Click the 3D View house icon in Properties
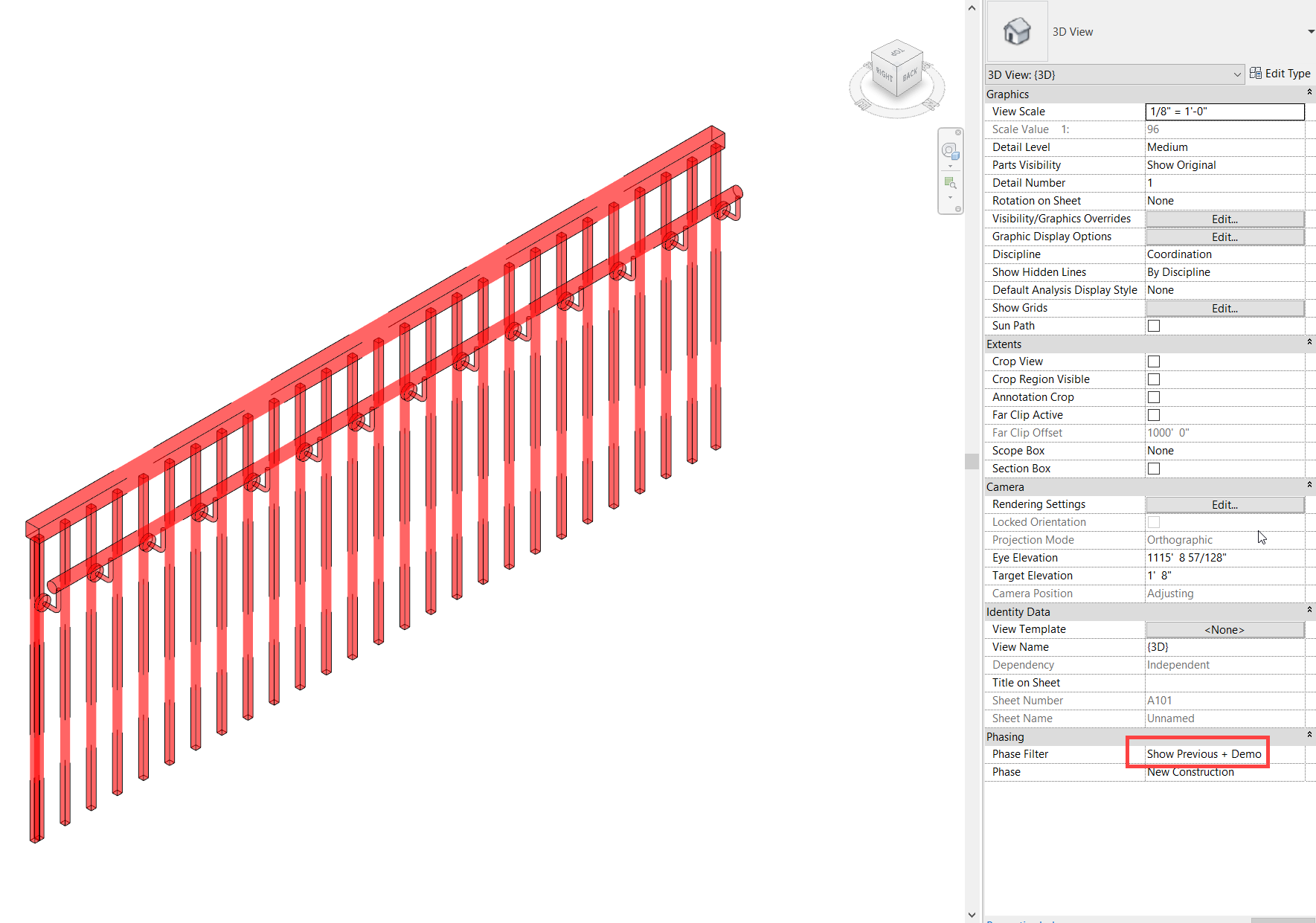 coord(1016,30)
